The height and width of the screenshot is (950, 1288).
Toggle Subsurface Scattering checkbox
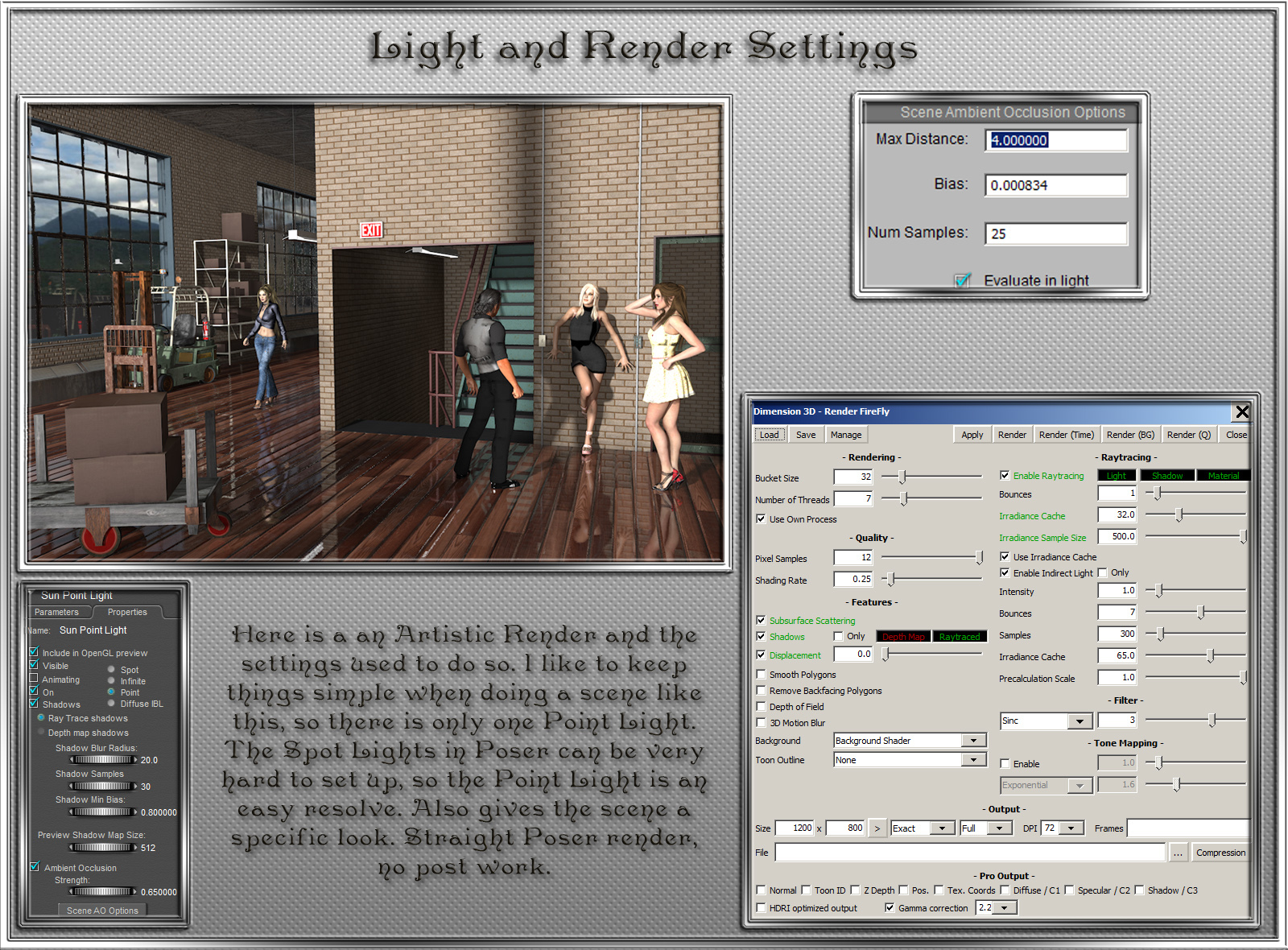(x=761, y=621)
